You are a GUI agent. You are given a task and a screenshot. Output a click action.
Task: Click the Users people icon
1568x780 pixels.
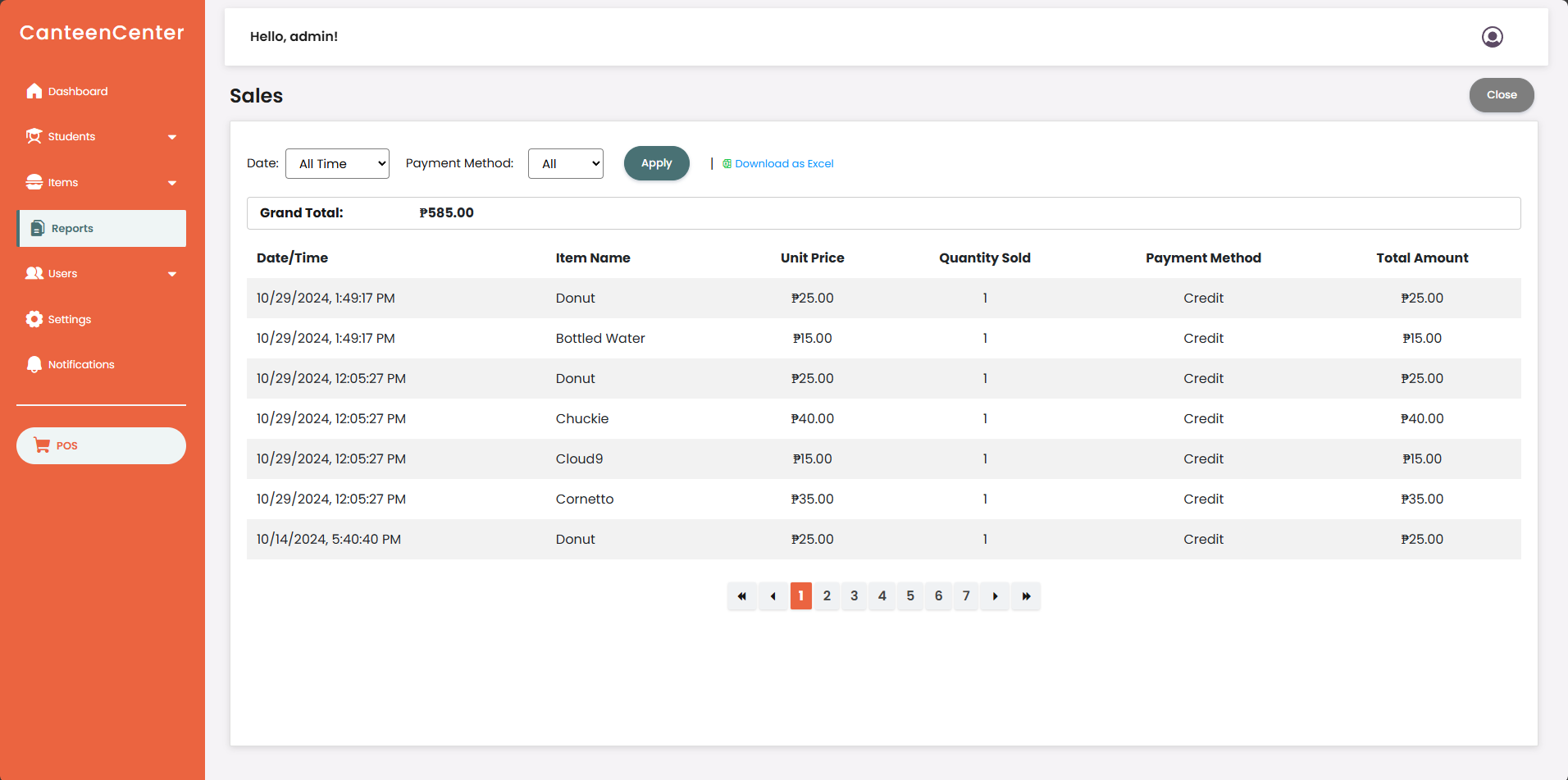(x=34, y=273)
